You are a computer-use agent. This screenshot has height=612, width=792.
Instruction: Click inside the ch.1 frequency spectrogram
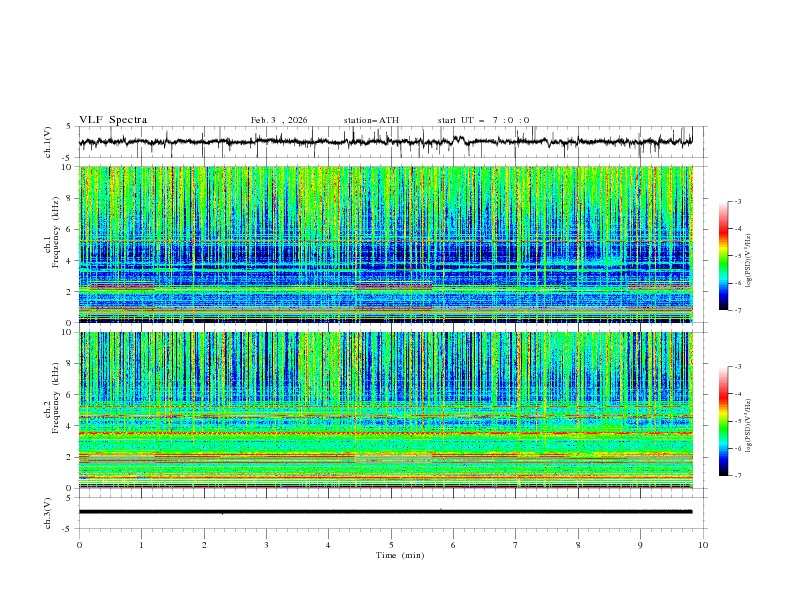tap(390, 245)
